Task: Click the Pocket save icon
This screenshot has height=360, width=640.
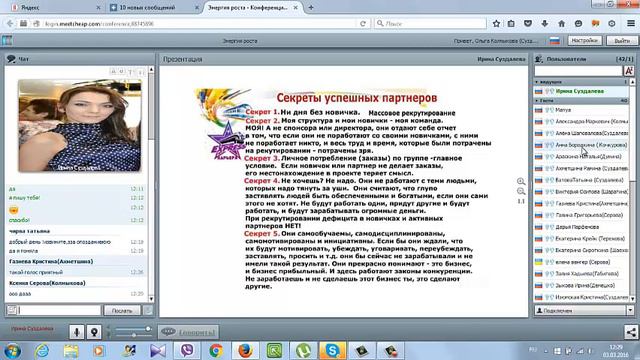Action: (x=528, y=24)
